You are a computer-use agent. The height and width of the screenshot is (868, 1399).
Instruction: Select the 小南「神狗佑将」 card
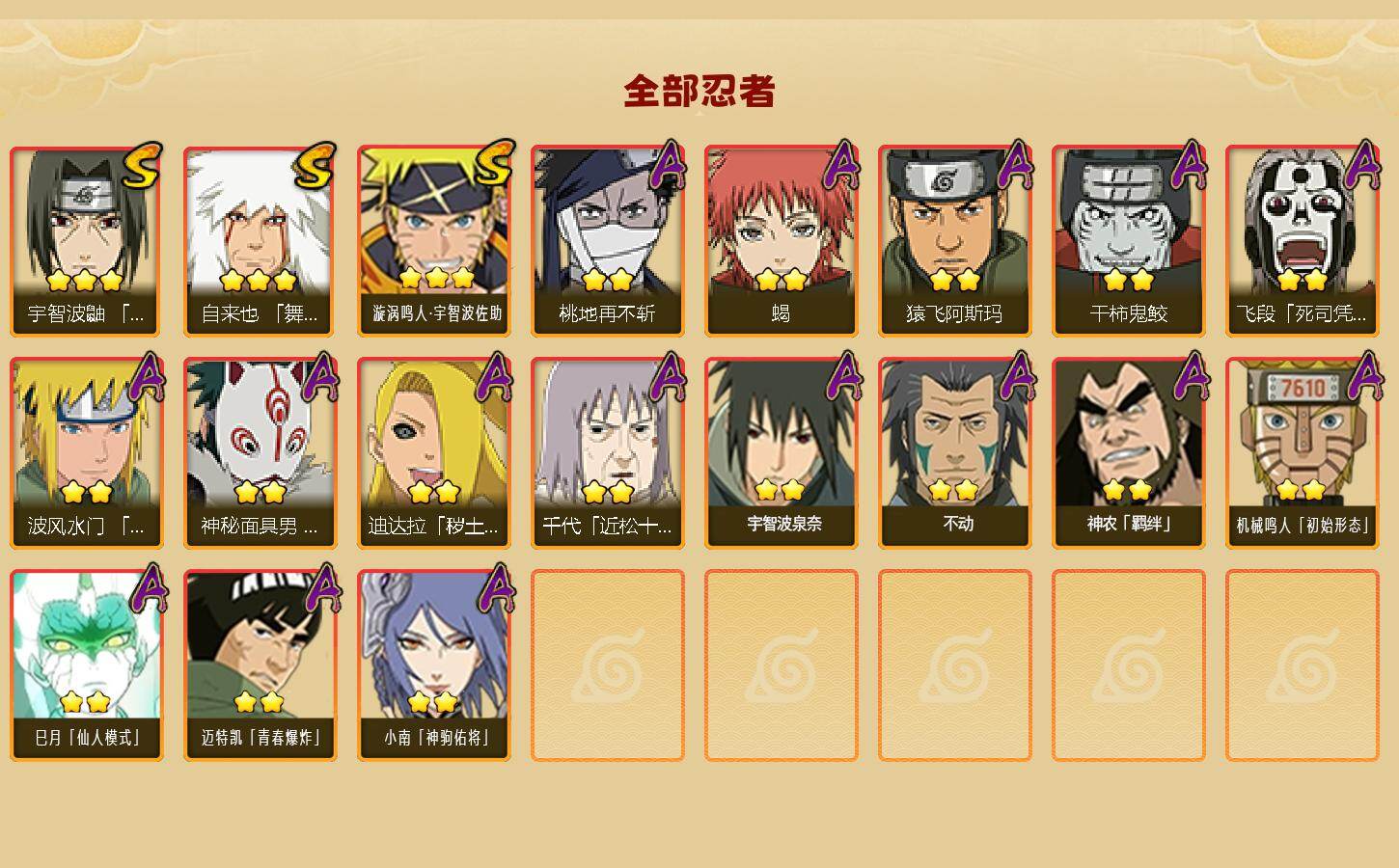434,665
